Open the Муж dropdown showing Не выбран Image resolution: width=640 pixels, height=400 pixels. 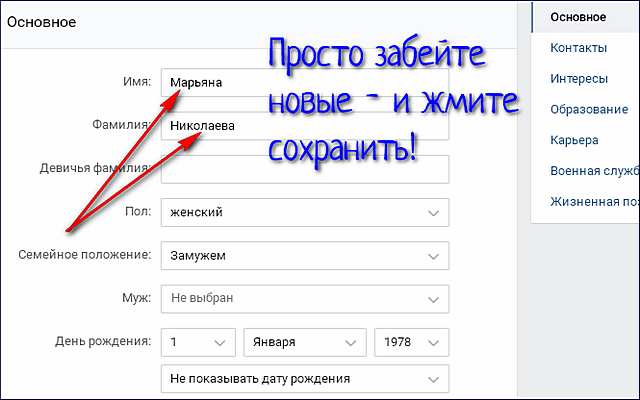point(304,299)
